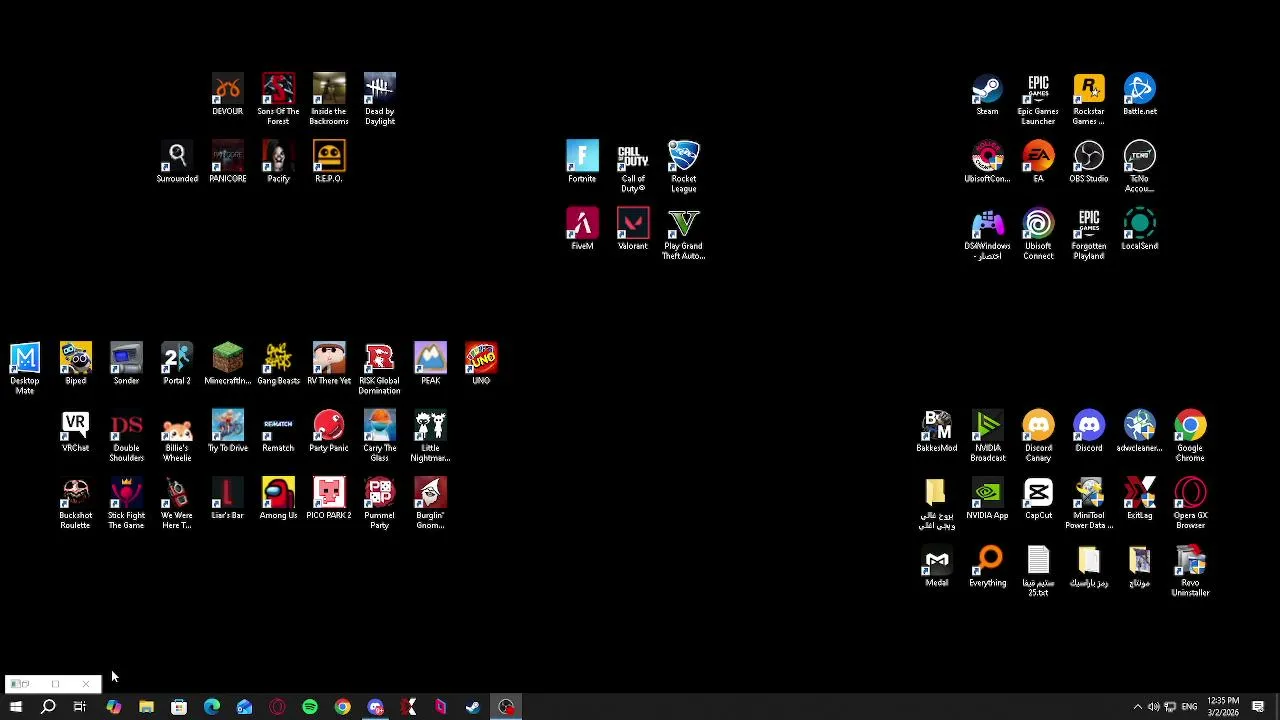Open the Gang Beasts shortcut
Screen dimensions: 1280x720
278,364
